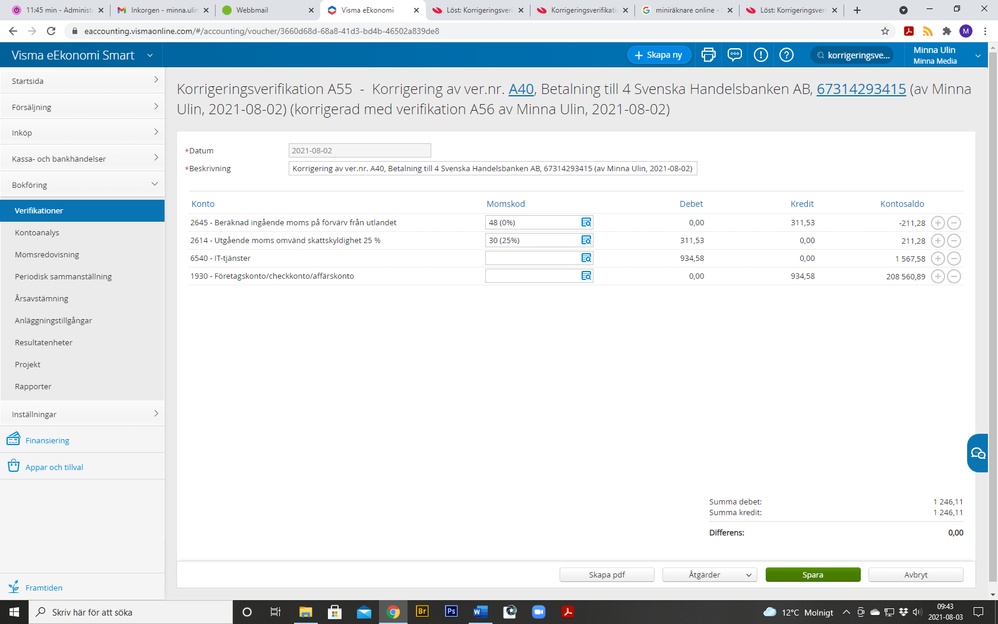998x624 pixels.
Task: Open the help question mark icon
Action: 787,55
